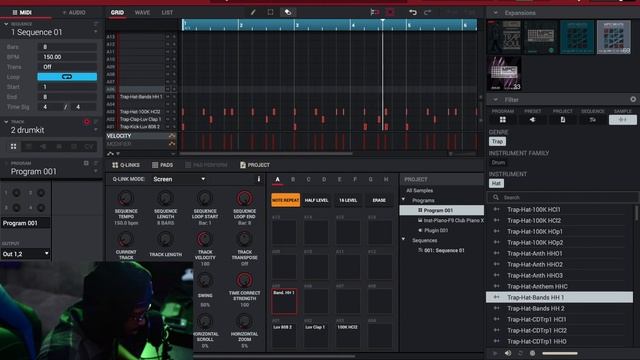
Task: Open the Q-Link Mode Screen dropdown
Action: point(179,179)
